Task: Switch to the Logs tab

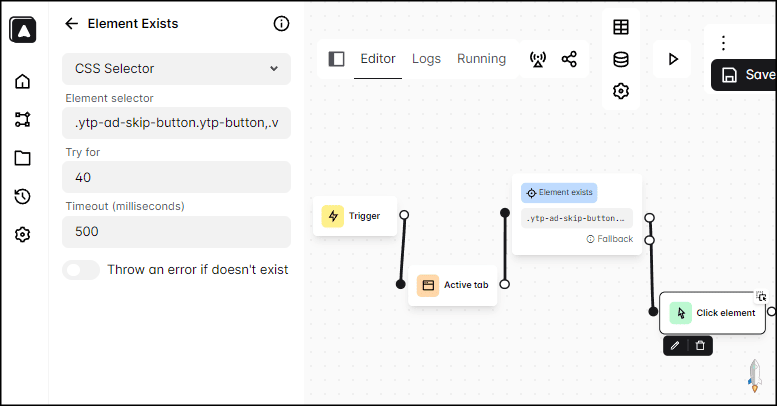Action: [426, 59]
